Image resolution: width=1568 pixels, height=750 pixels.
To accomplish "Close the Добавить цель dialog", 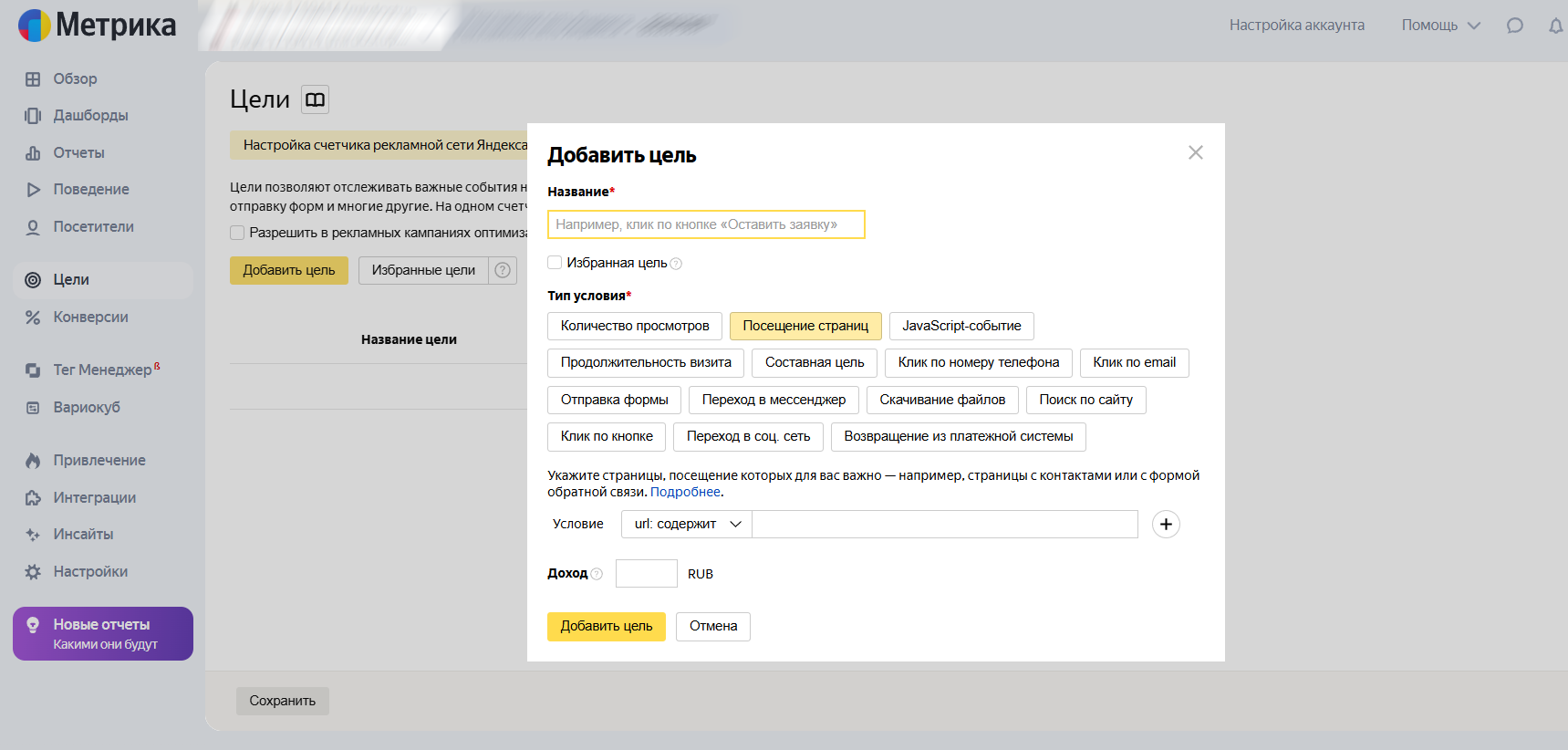I will [x=1195, y=152].
